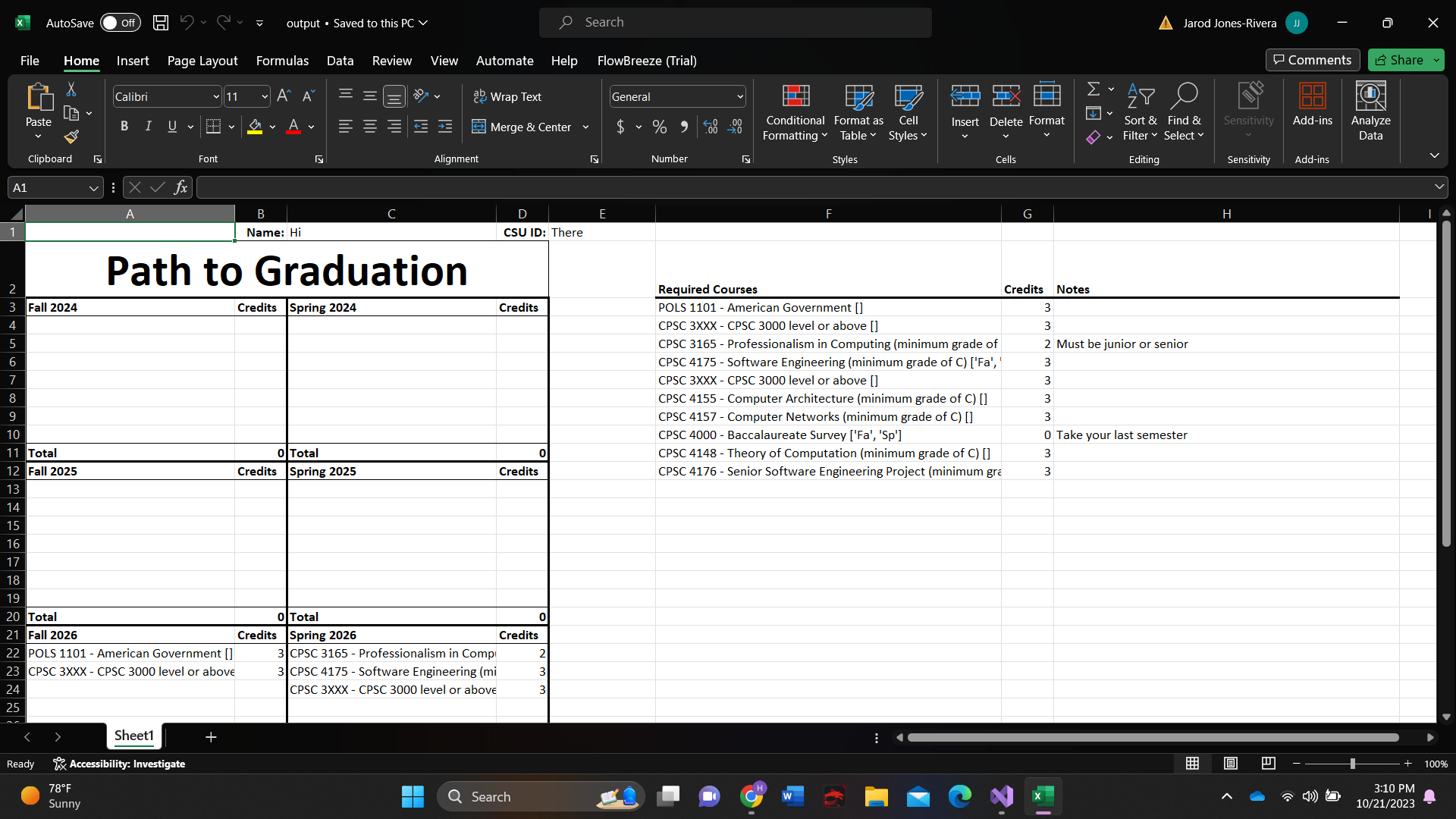The width and height of the screenshot is (1456, 819).
Task: Toggle Center horizontal alignment
Action: 370,127
